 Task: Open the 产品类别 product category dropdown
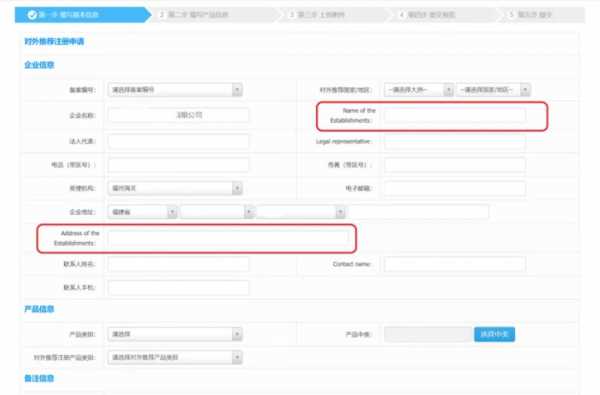coord(175,334)
